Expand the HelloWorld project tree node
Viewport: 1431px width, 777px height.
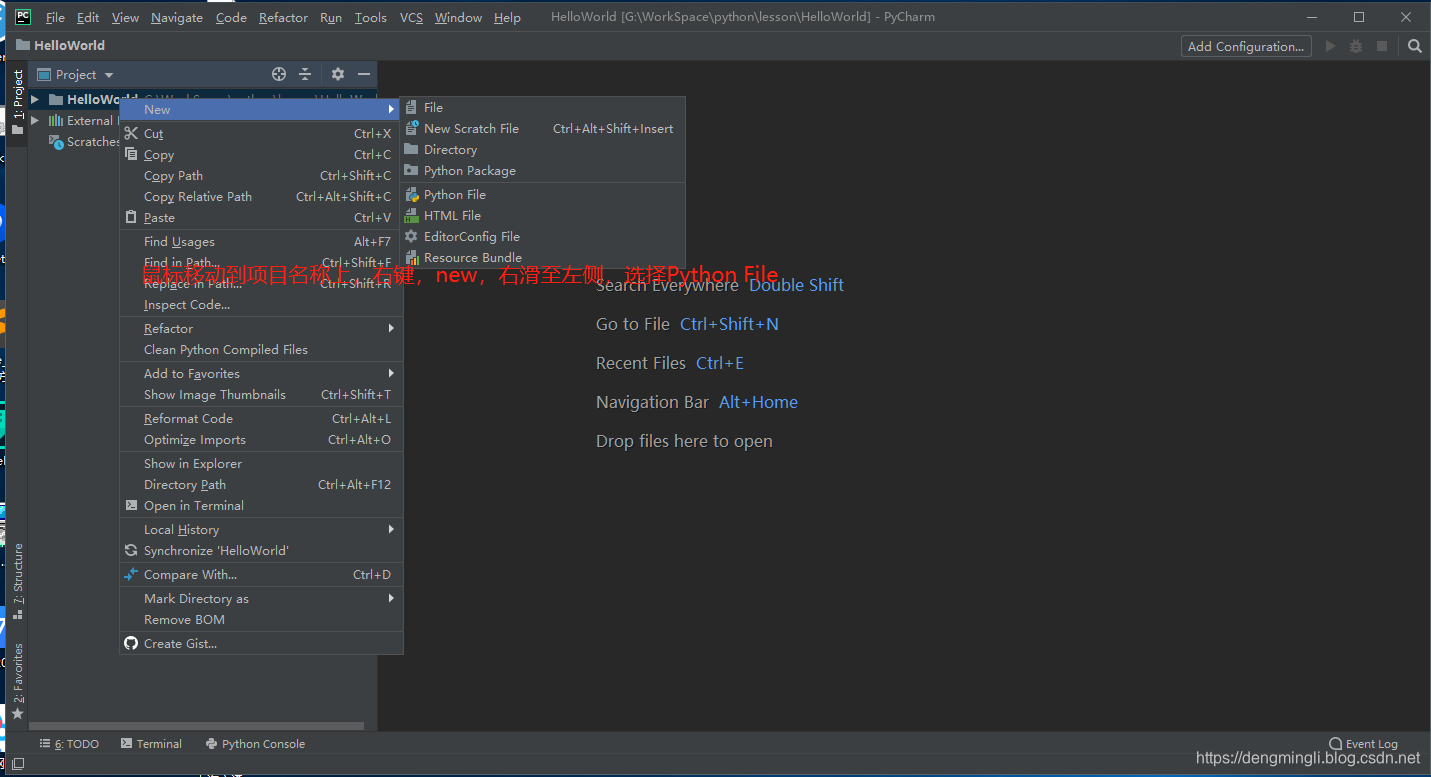point(35,99)
